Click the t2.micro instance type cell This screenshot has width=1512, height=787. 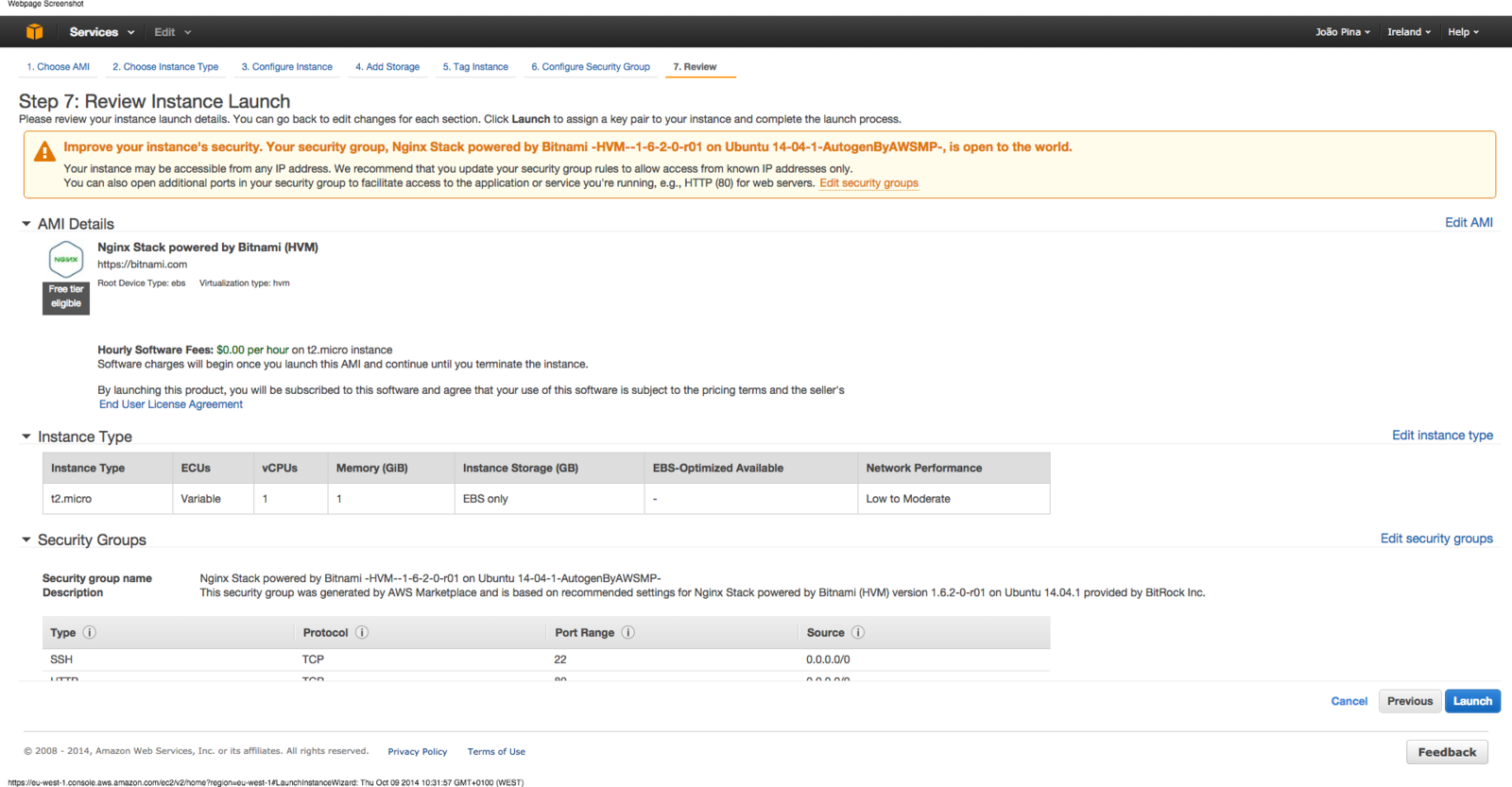pos(108,499)
